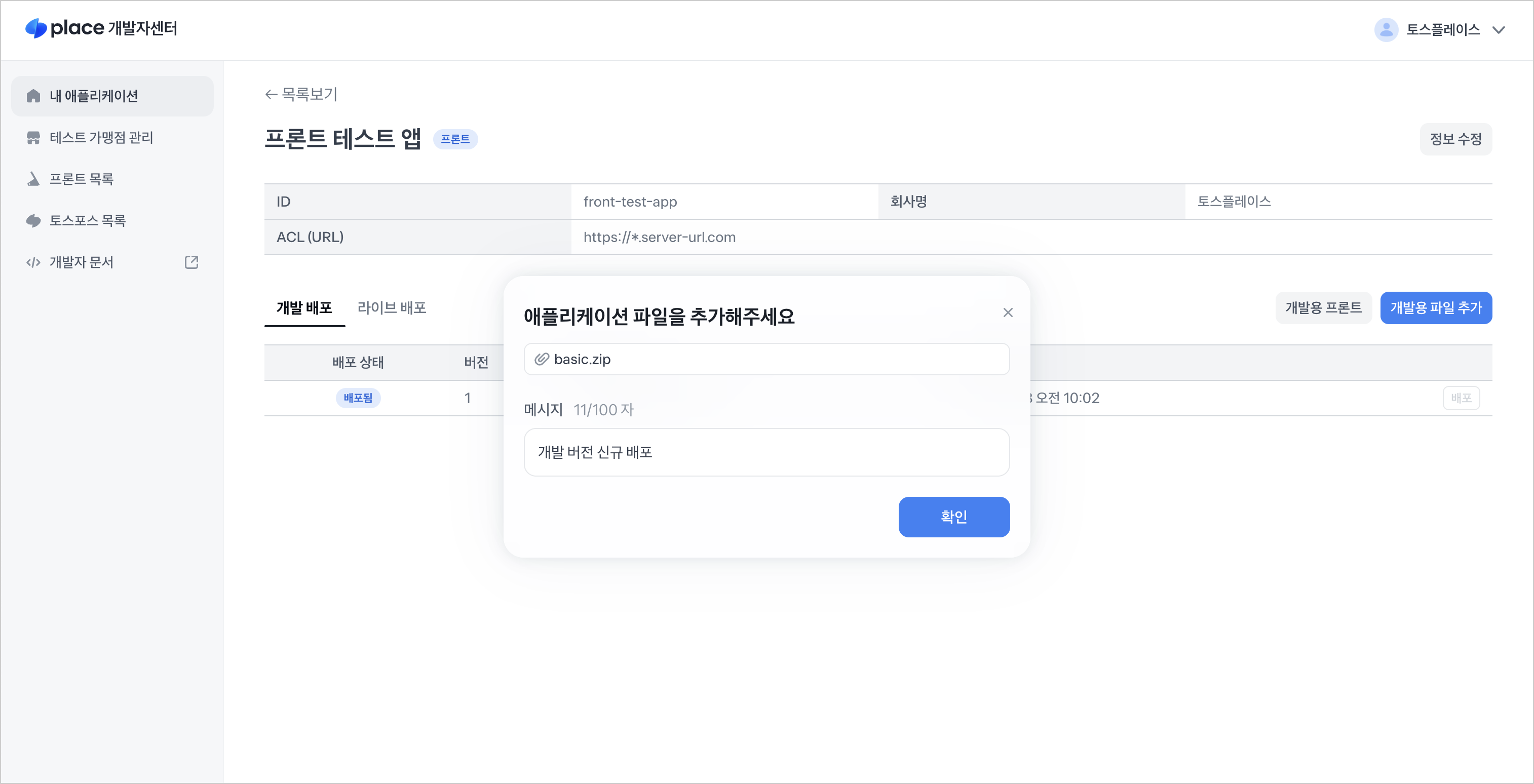The width and height of the screenshot is (1534, 784).
Task: Click the paperclip icon next to basic.zip
Action: [x=542, y=359]
